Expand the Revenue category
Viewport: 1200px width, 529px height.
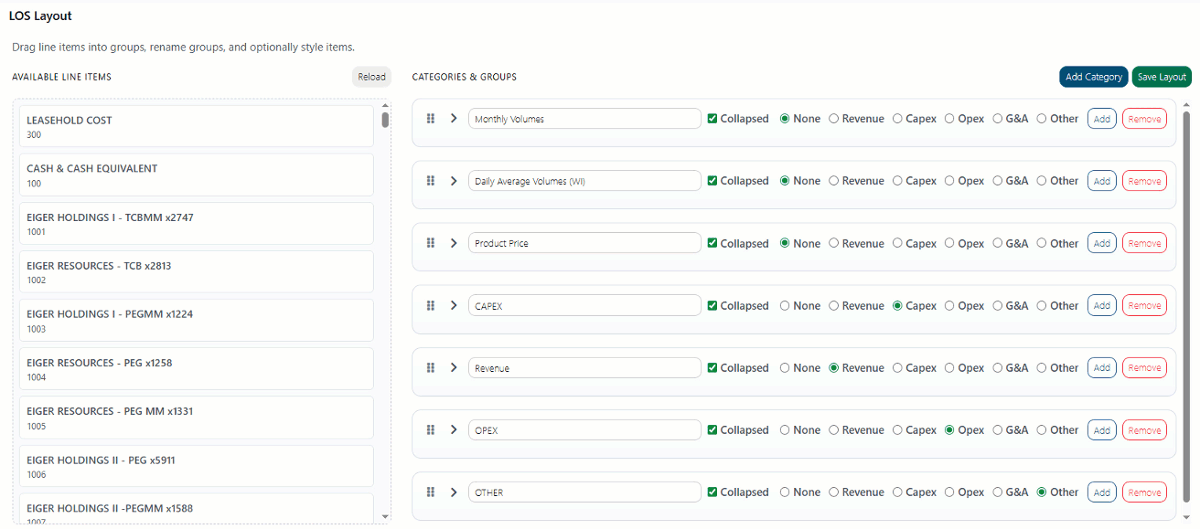click(453, 368)
